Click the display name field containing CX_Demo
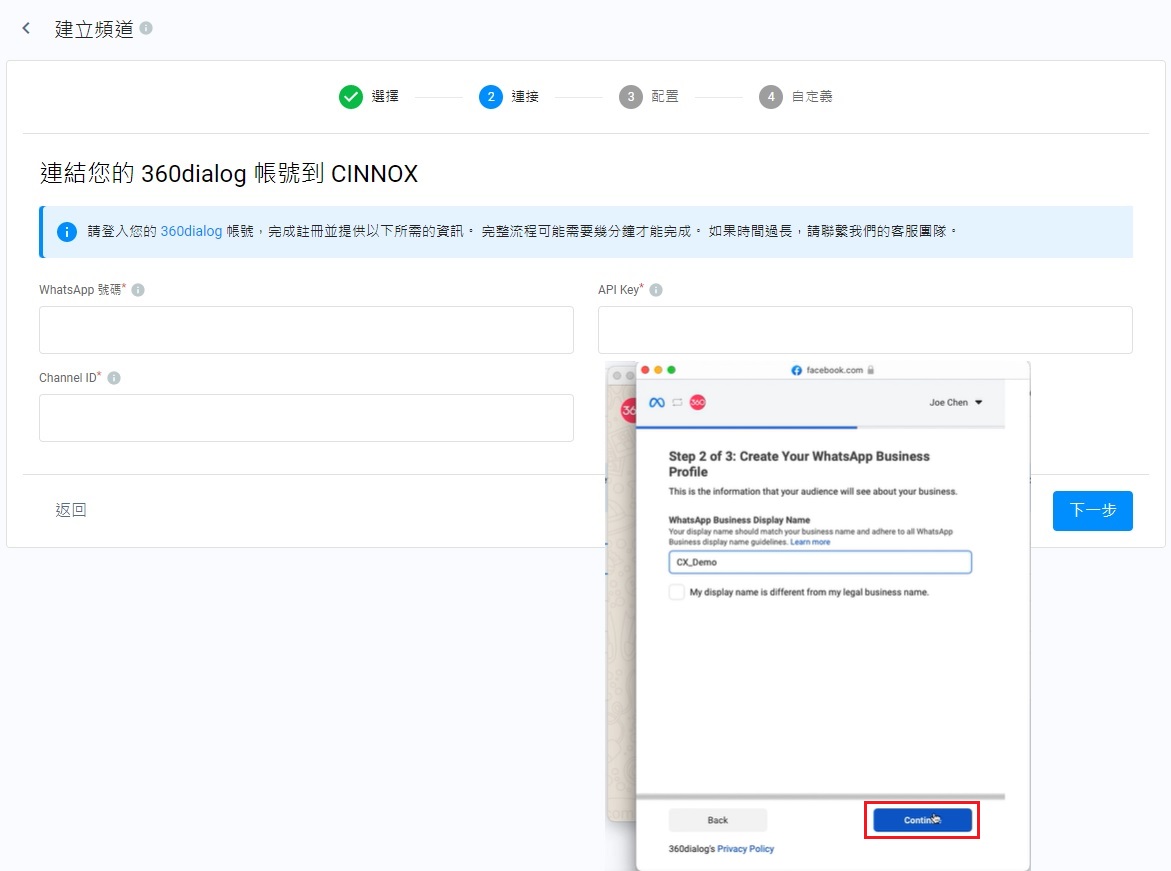Viewport: 1171px width, 871px height. (820, 562)
